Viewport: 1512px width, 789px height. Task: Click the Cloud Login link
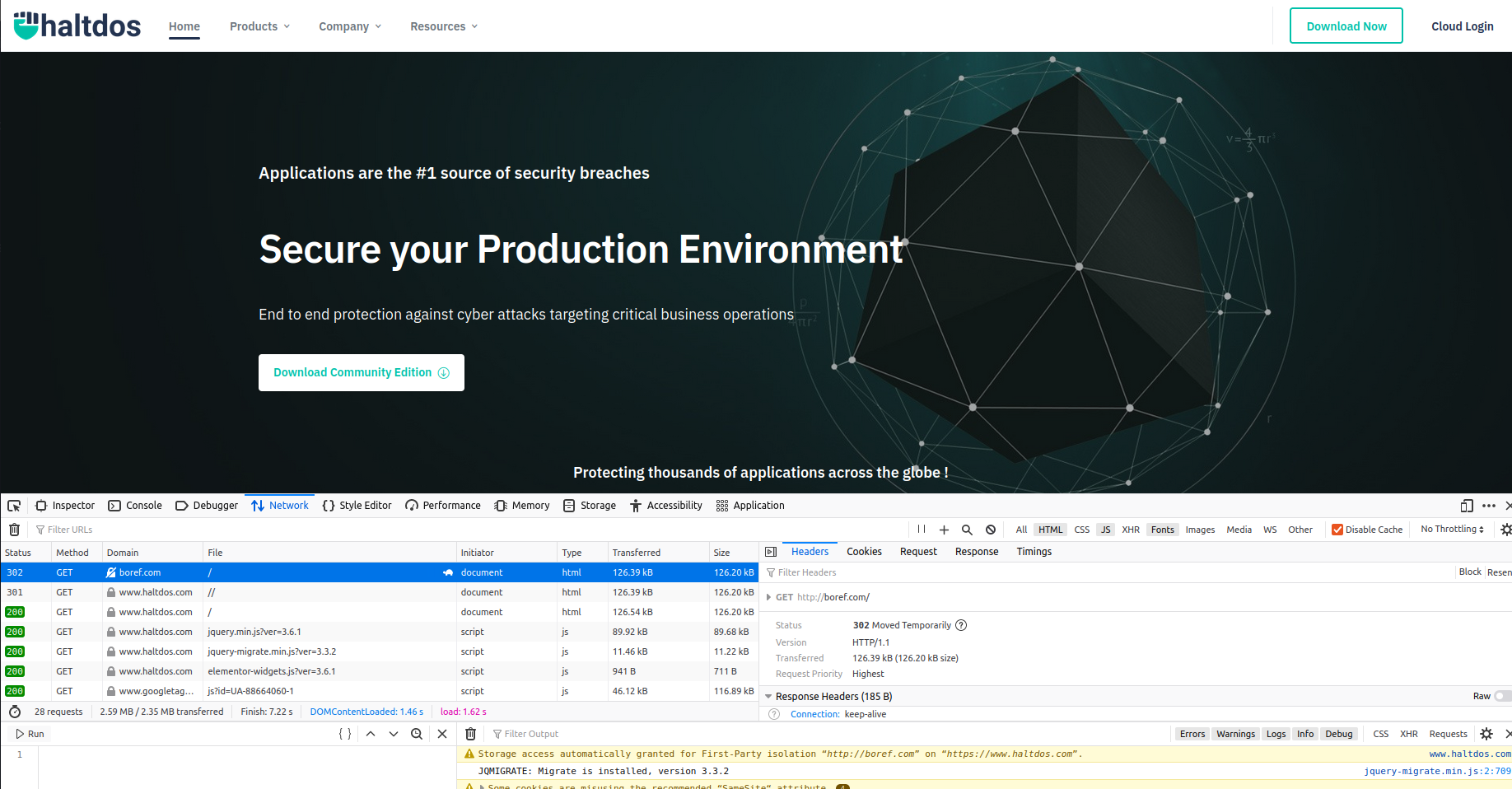point(1462,26)
